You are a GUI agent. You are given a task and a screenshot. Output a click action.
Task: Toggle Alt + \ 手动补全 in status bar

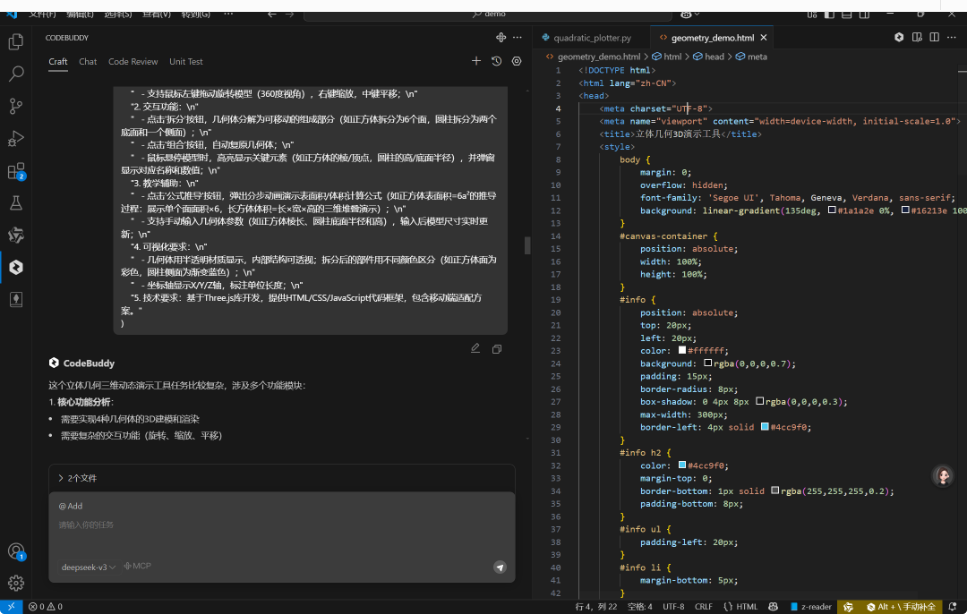900,607
